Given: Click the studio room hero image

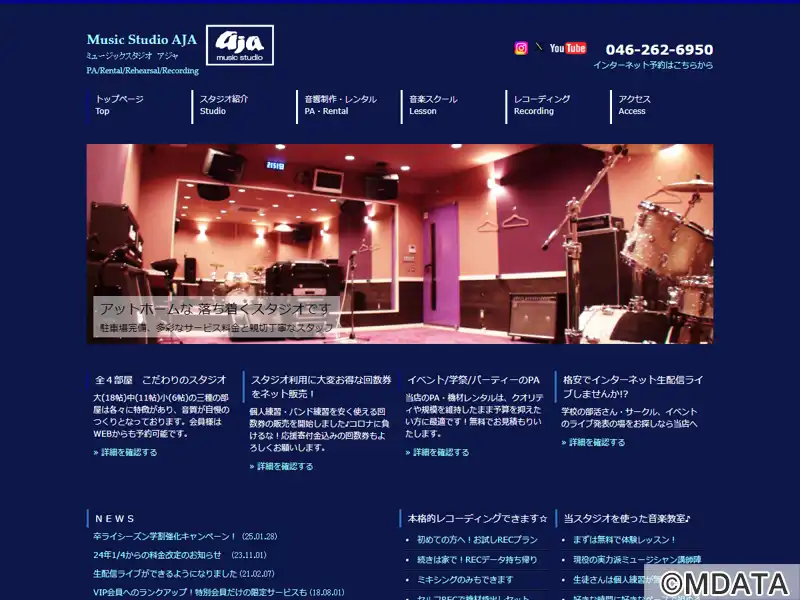Looking at the screenshot, I should click(x=400, y=244).
